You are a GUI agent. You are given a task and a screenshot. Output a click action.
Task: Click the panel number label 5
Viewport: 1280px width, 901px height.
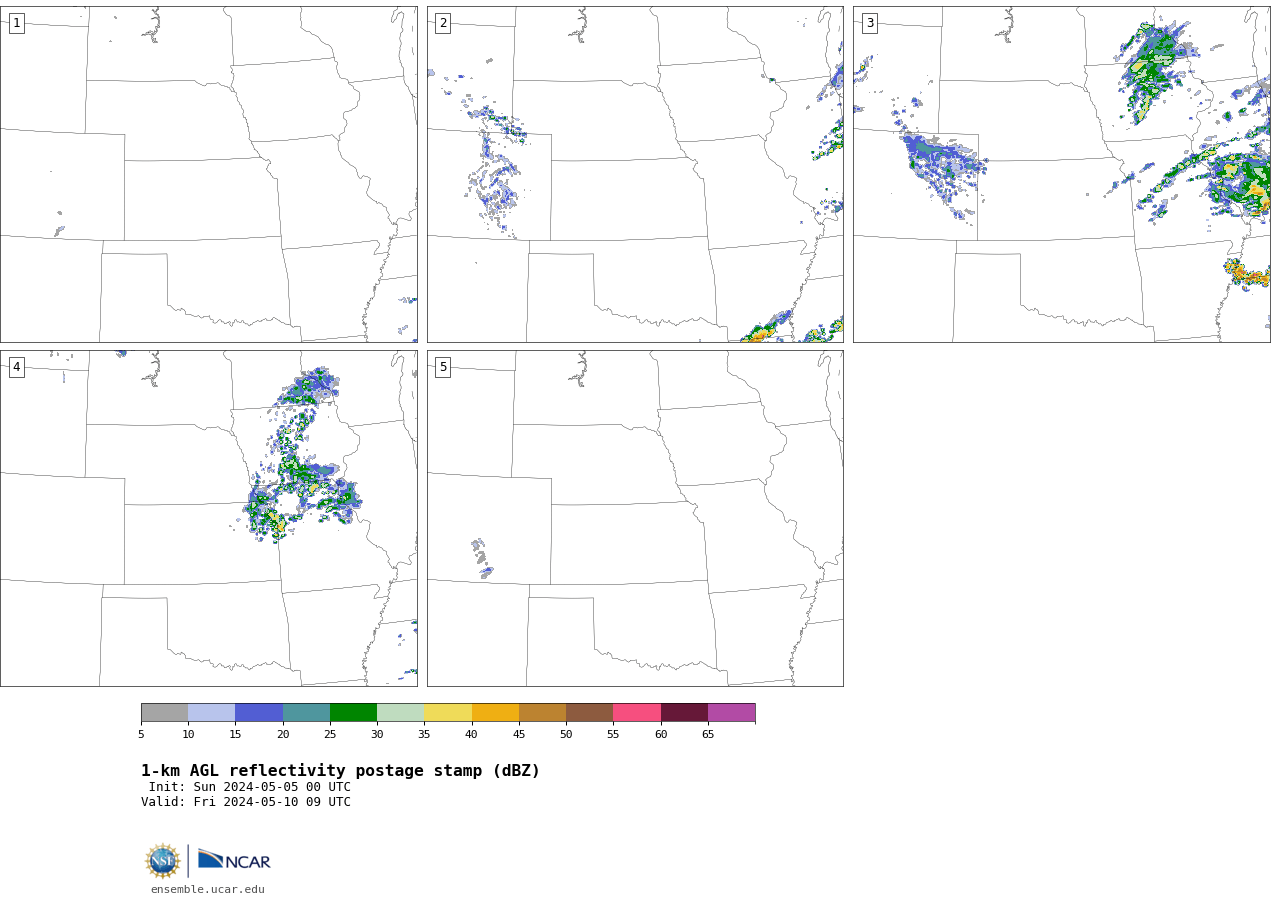(x=443, y=367)
